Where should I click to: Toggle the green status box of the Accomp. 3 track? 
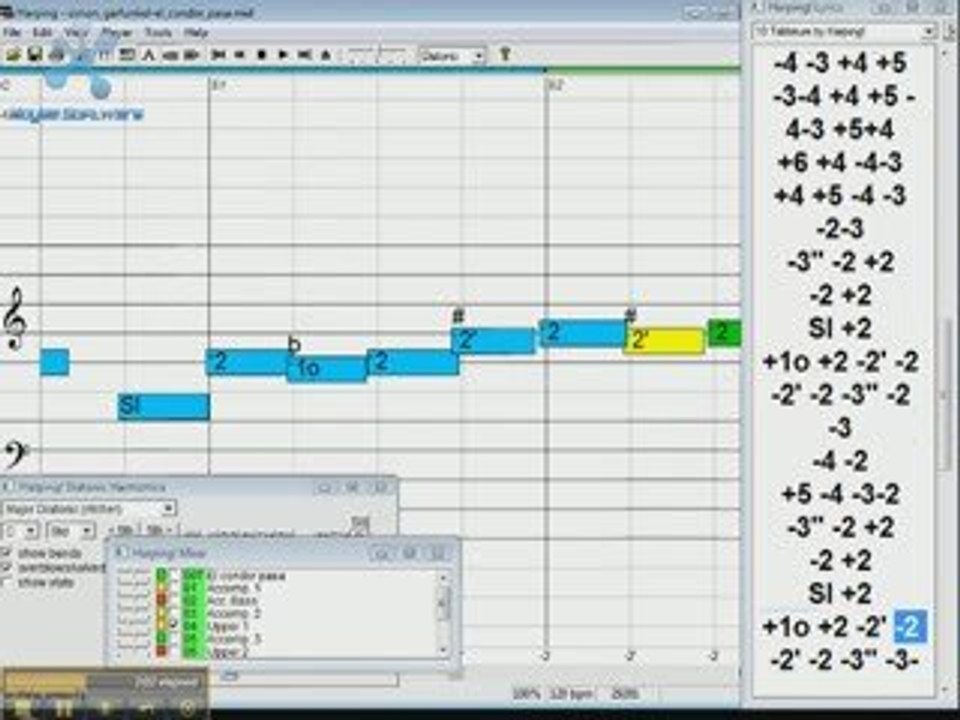tap(162, 638)
